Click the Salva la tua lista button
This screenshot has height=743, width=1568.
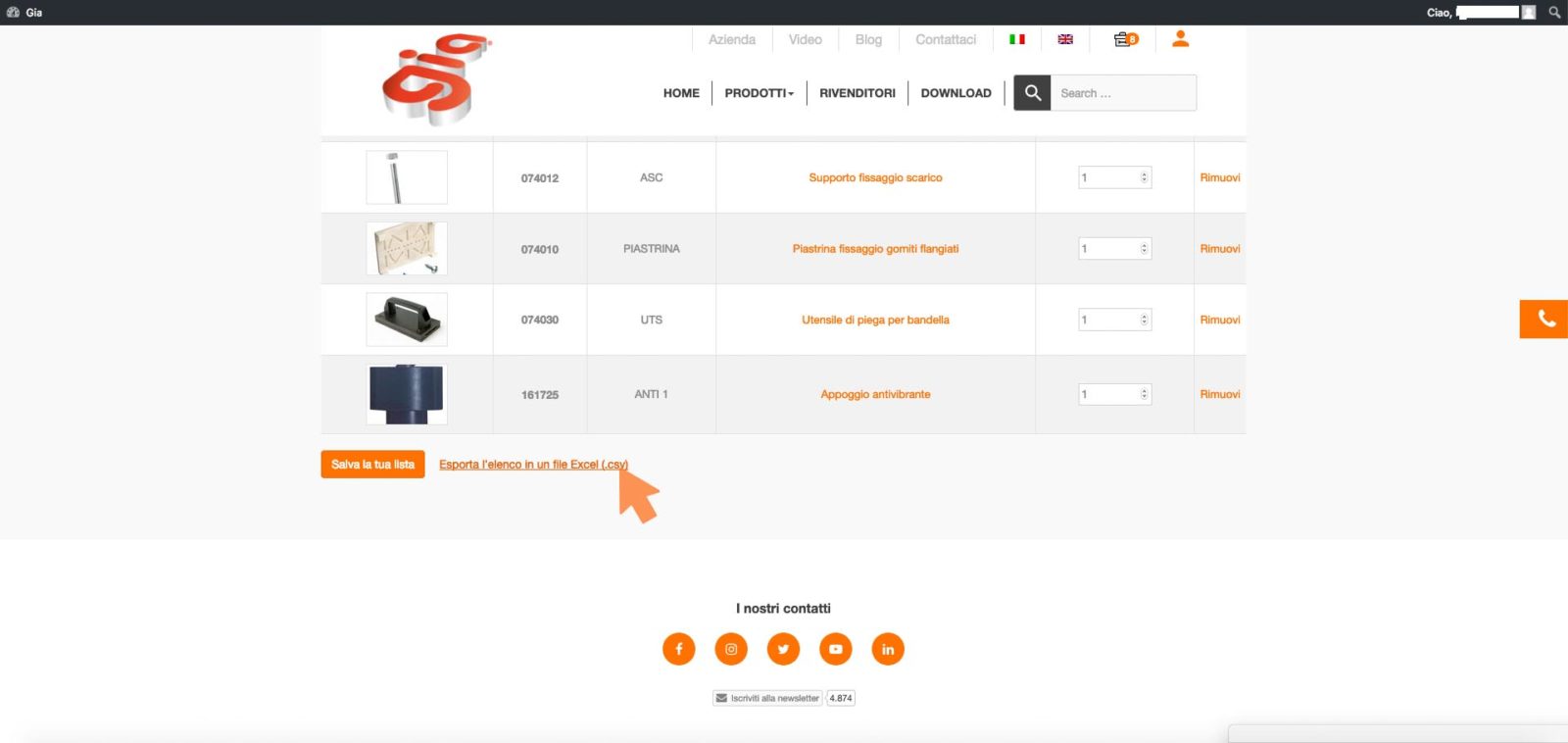coord(372,465)
